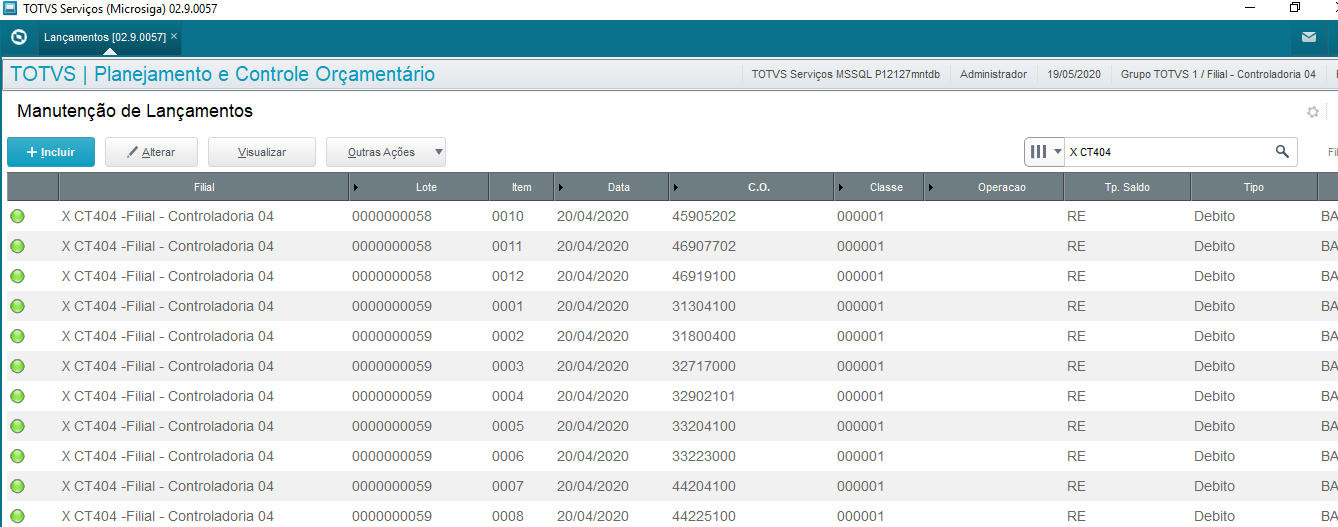
Task: Click the Incluir button
Action: tap(51, 152)
